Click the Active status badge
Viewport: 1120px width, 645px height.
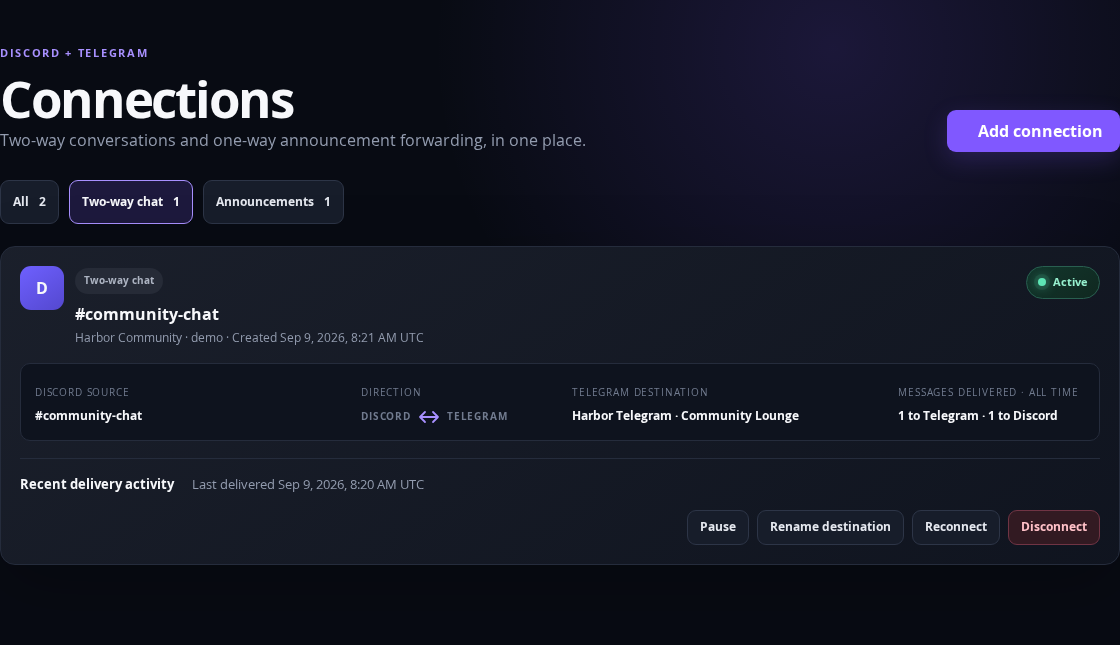tap(1062, 282)
